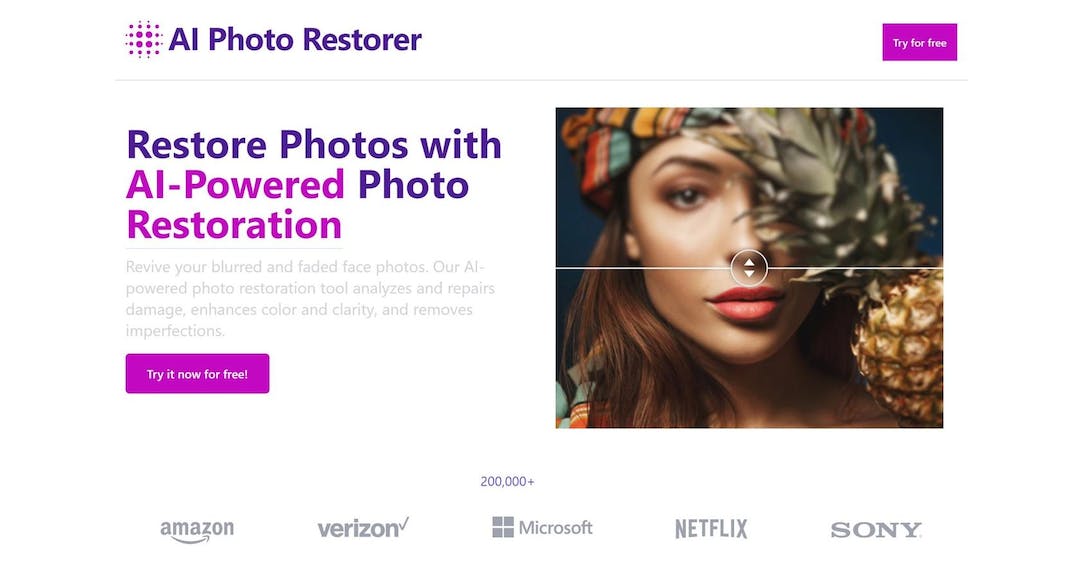Click the Restore Photos with headline
This screenshot has width=1080, height=563.
314,145
